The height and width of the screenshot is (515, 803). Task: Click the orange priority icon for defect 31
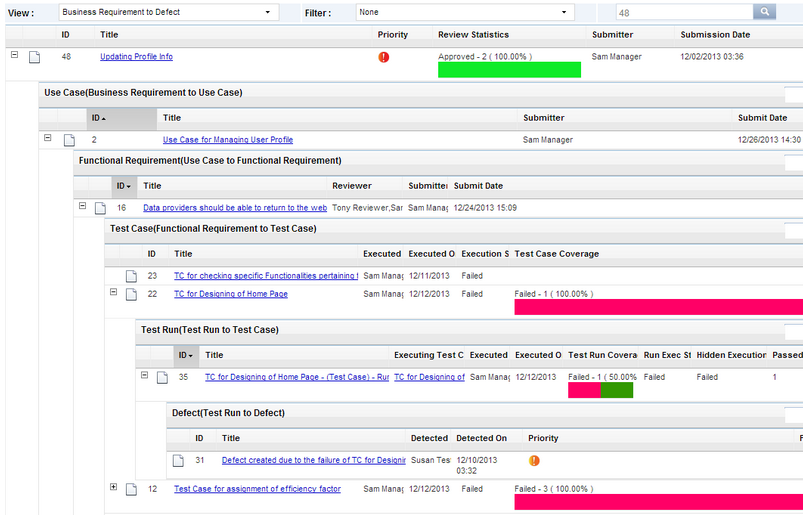(x=534, y=461)
